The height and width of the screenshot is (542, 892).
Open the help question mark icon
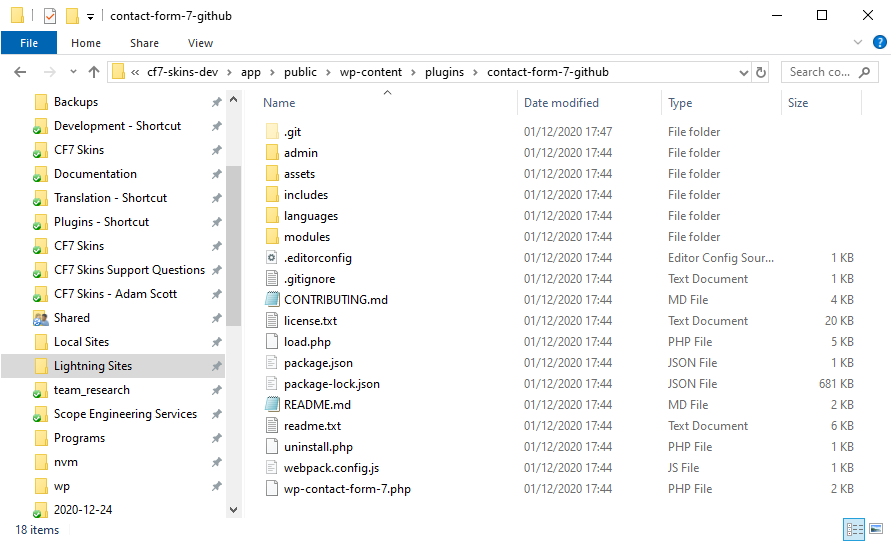(878, 43)
